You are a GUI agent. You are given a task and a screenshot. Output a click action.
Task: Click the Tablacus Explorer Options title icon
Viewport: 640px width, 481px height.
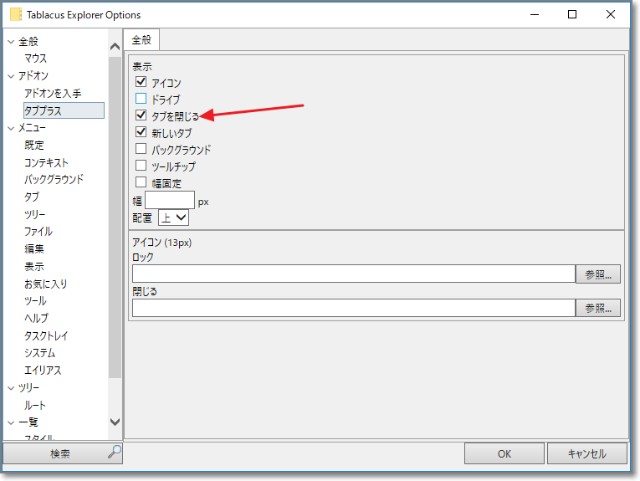click(15, 15)
